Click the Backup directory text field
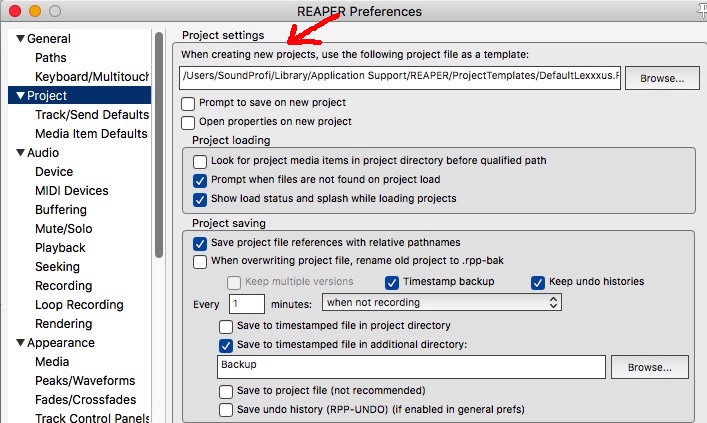Image resolution: width=707 pixels, height=423 pixels. coord(410,367)
